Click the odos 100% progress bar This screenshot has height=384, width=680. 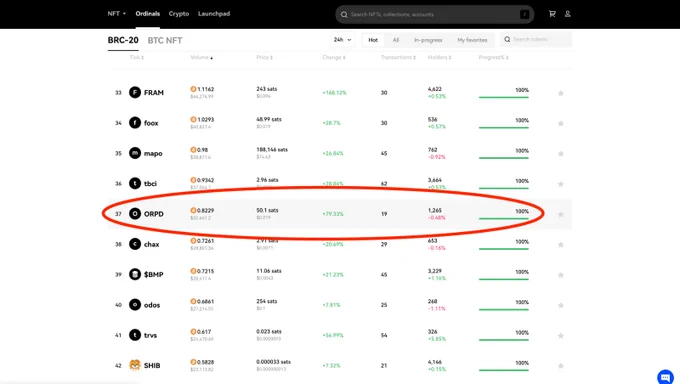click(503, 309)
